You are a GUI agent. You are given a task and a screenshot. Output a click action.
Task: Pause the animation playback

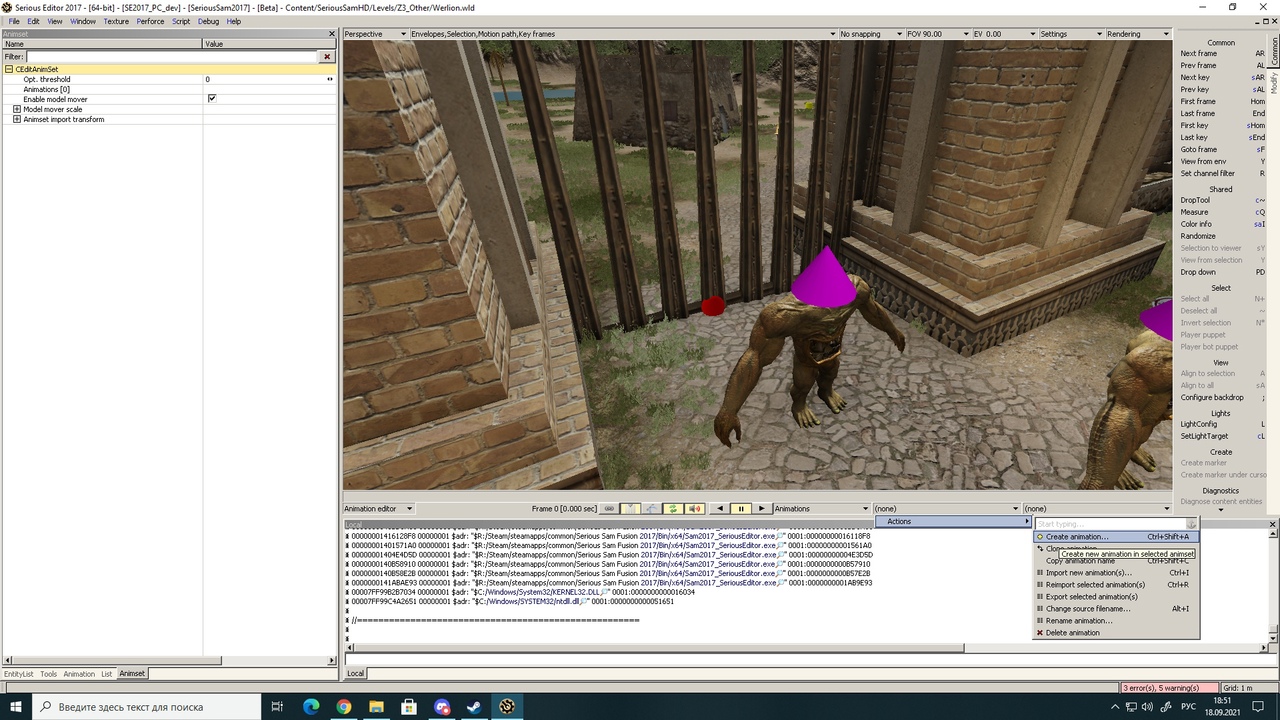coord(741,509)
